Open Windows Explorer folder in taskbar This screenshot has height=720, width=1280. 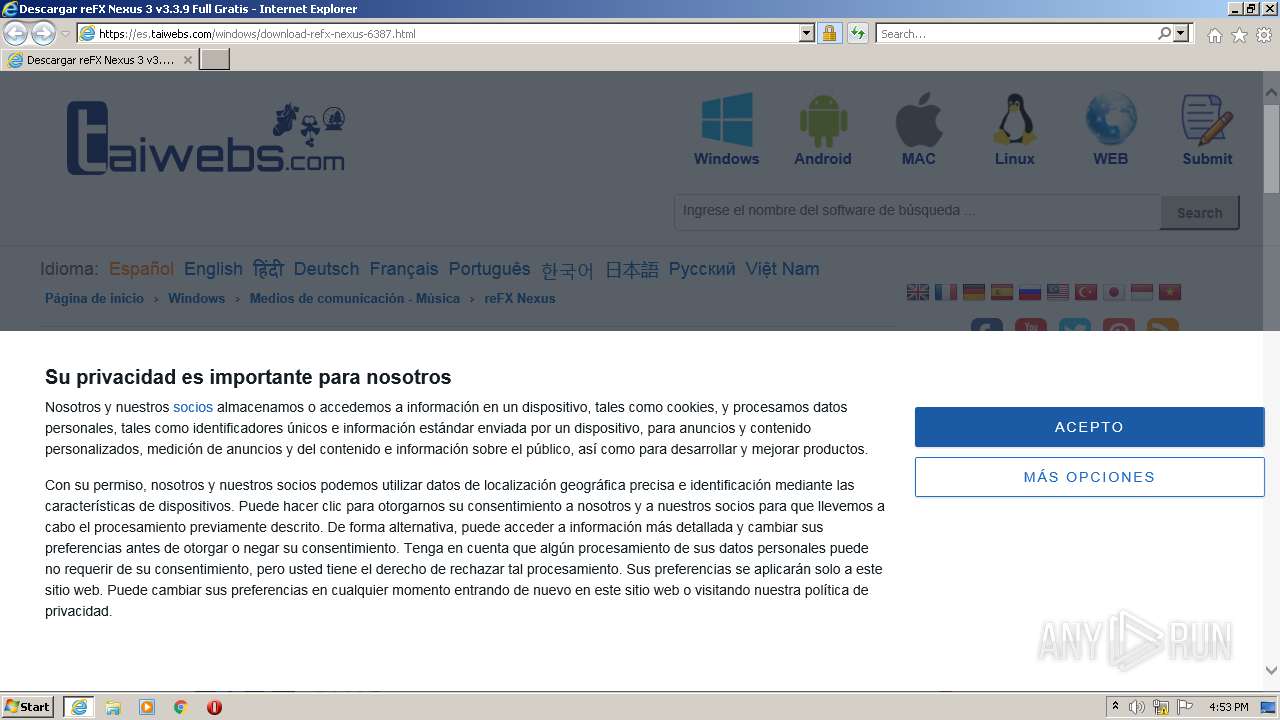click(x=113, y=707)
